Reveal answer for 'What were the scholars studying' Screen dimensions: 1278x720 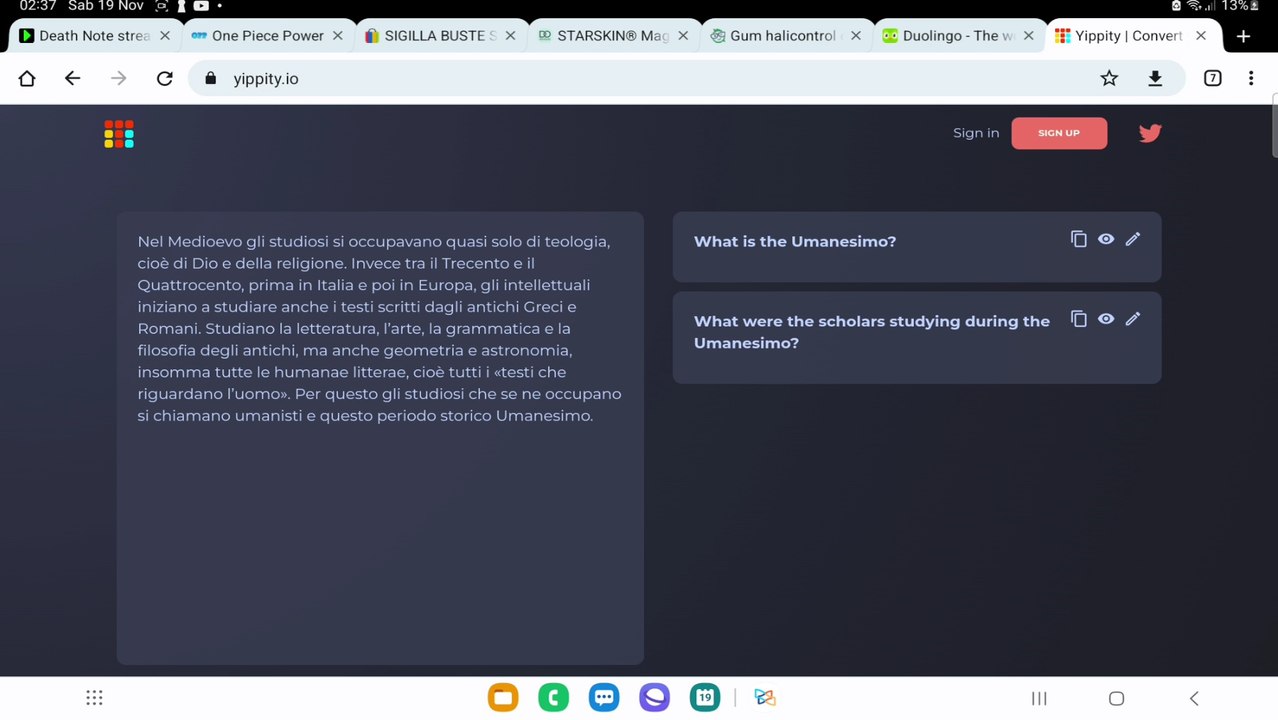[1106, 319]
